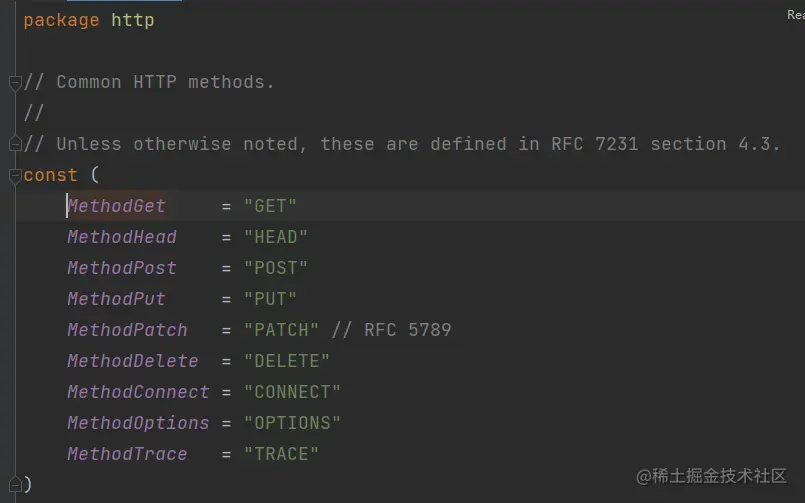
Task: Place cursor on MethodOptions
Action: point(138,423)
